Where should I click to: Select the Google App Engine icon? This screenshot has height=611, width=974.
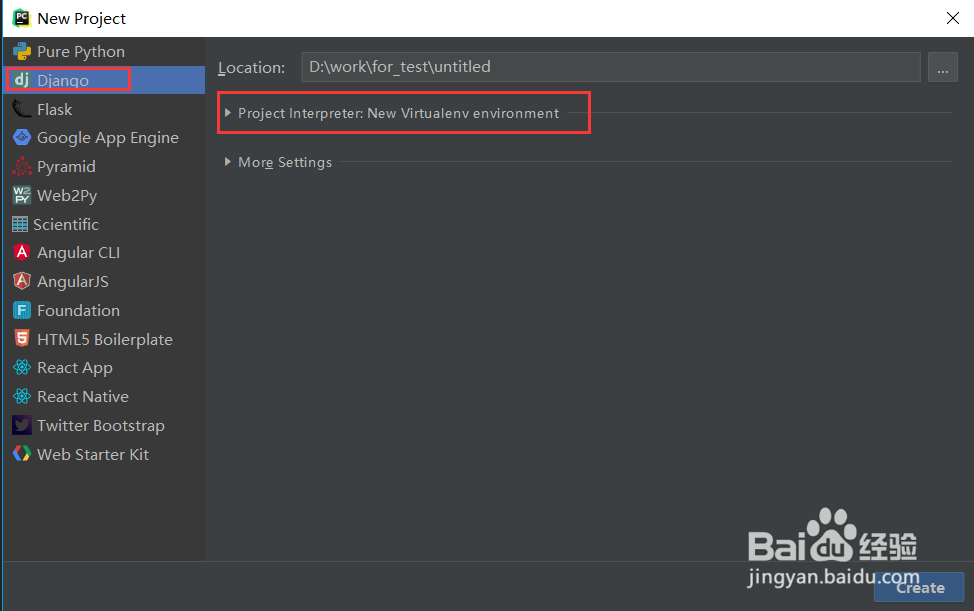tap(22, 137)
